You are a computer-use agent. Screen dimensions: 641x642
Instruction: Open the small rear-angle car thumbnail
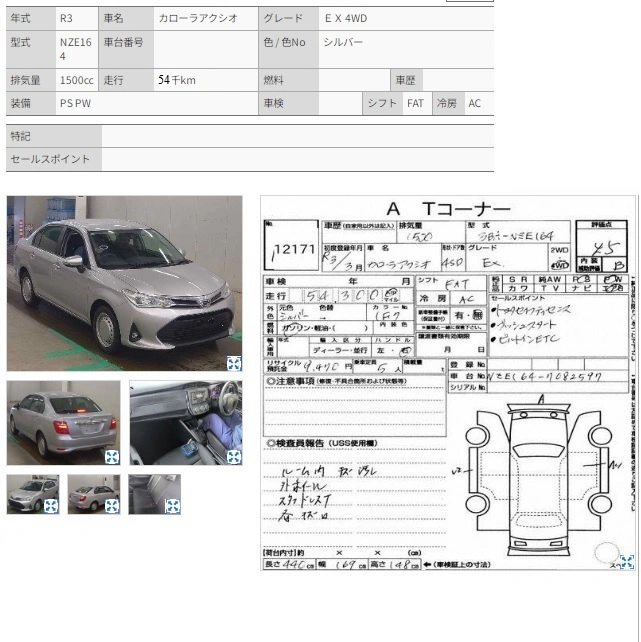(x=94, y=494)
